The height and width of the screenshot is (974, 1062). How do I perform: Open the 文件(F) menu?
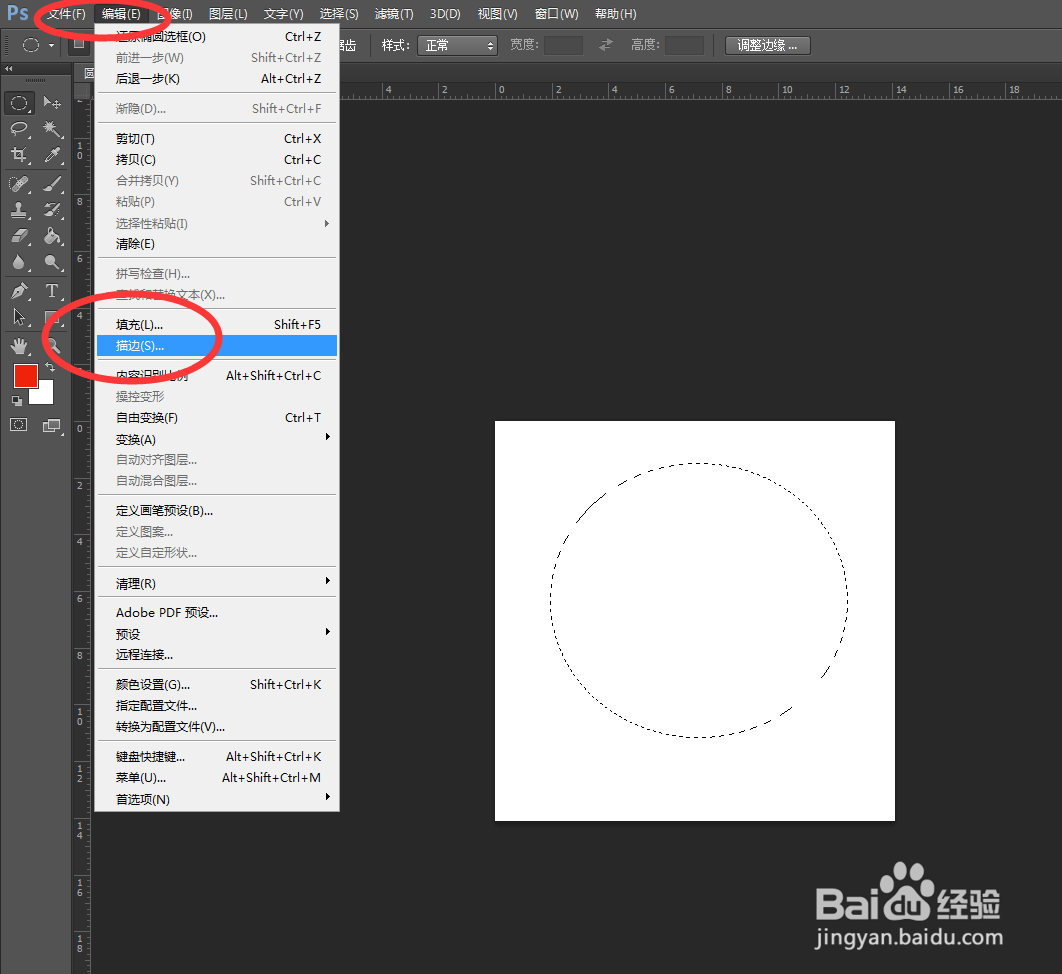coord(66,14)
